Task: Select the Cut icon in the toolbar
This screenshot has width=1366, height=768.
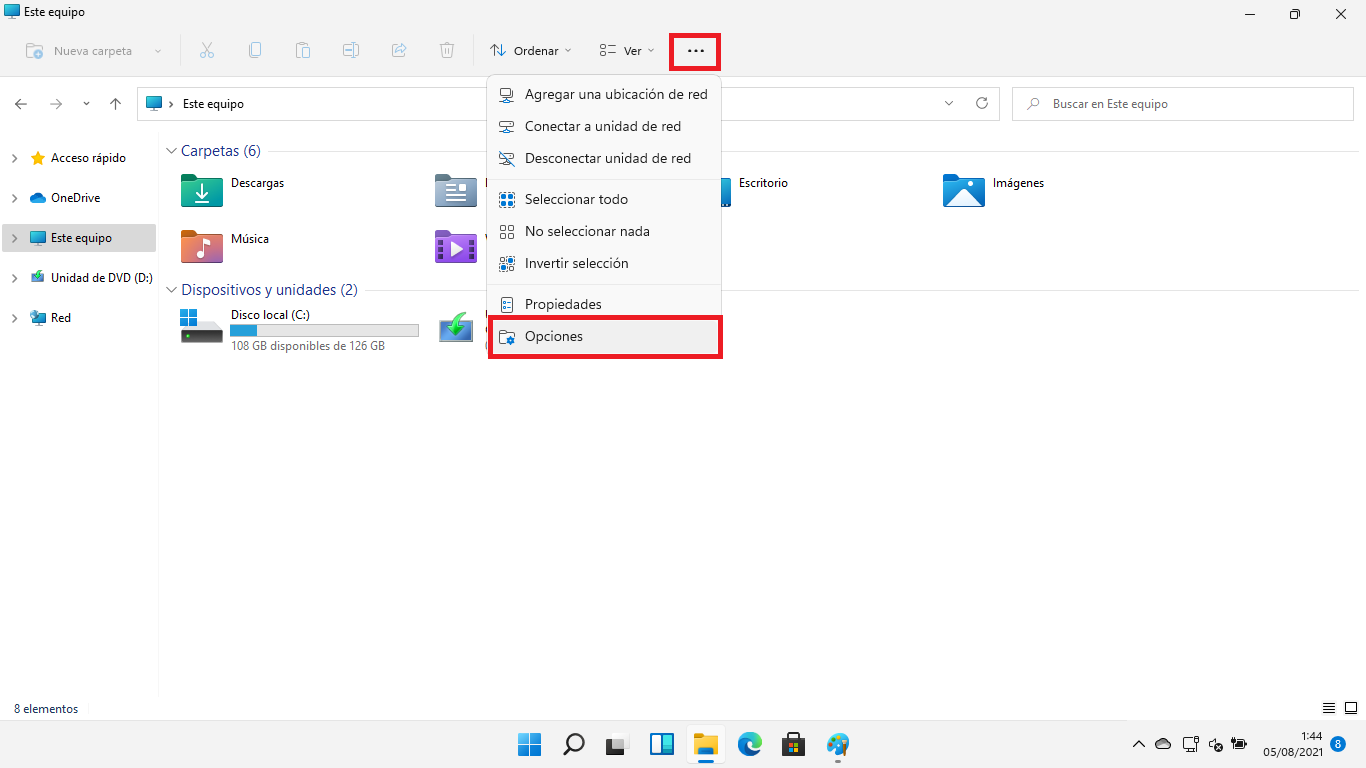Action: 207,49
